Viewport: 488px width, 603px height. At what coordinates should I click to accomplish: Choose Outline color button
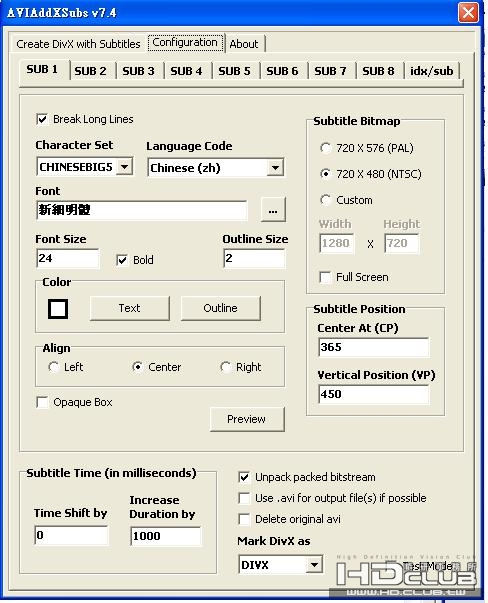point(220,308)
